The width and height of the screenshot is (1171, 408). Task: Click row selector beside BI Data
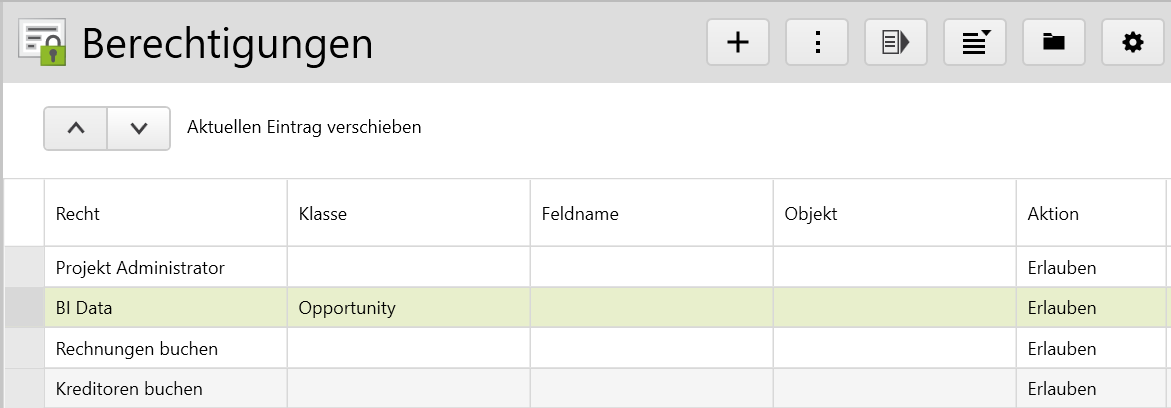[x=25, y=308]
